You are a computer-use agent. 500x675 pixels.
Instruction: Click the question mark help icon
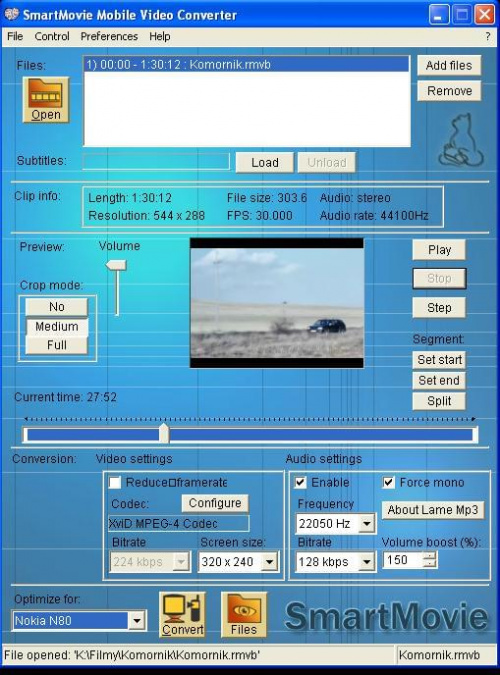point(488,37)
